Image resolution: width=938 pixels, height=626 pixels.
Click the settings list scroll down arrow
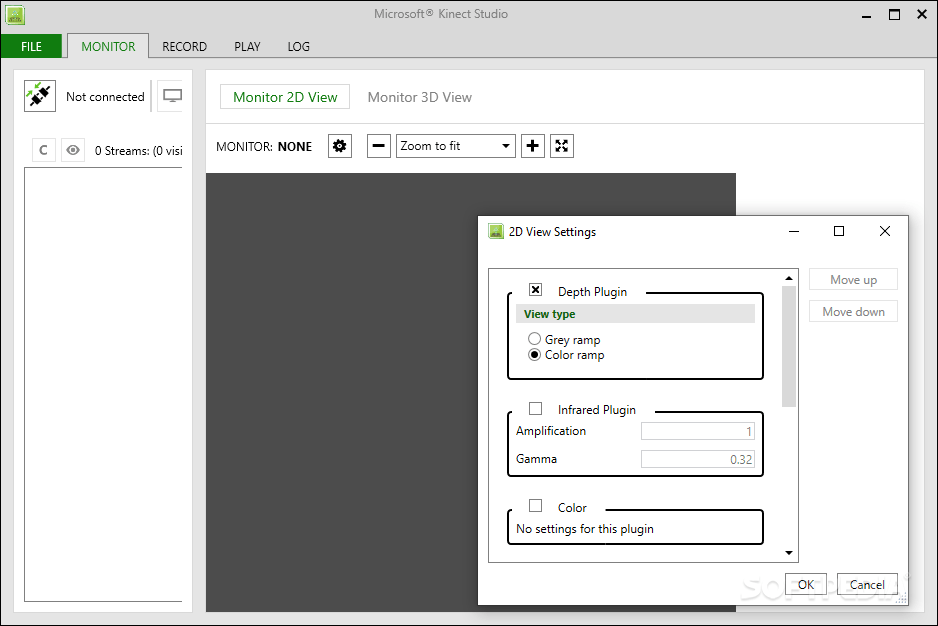point(789,553)
